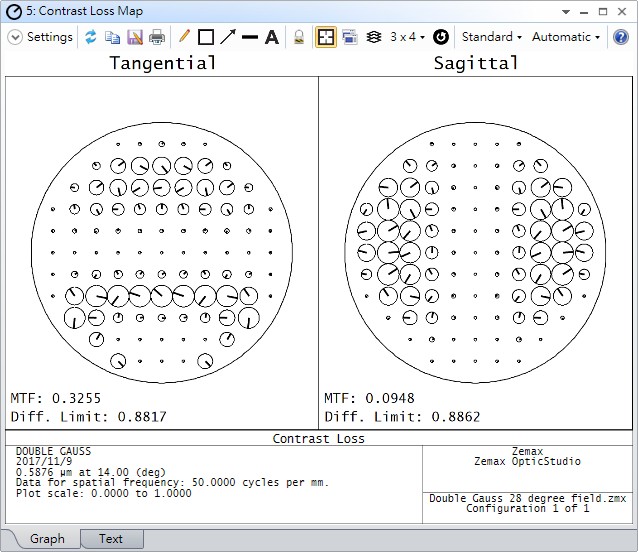The width and height of the screenshot is (638, 552).
Task: Select the pencil annotation tool
Action: 184,37
